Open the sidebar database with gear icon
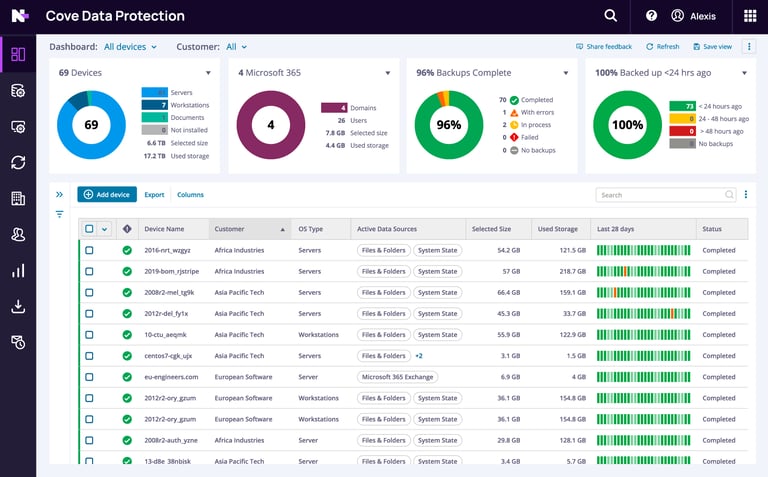This screenshot has height=477, width=768. tap(18, 91)
